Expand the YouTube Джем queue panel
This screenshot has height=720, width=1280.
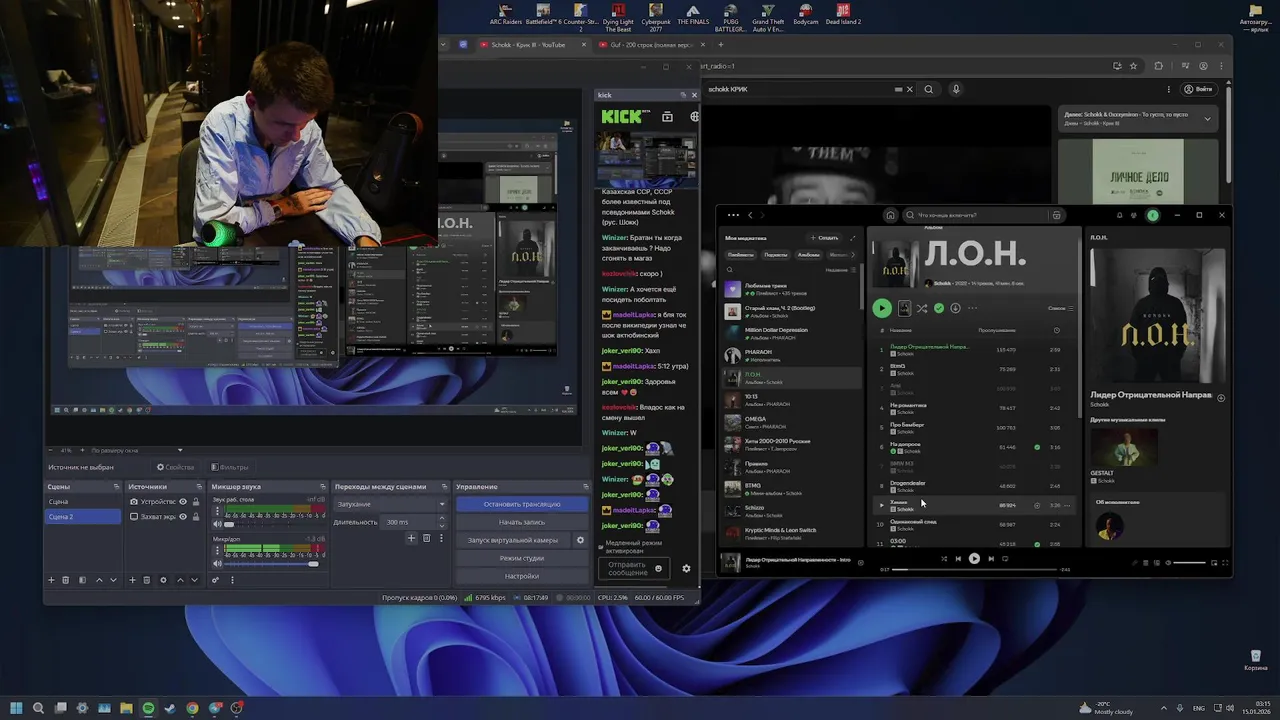pos(1207,118)
